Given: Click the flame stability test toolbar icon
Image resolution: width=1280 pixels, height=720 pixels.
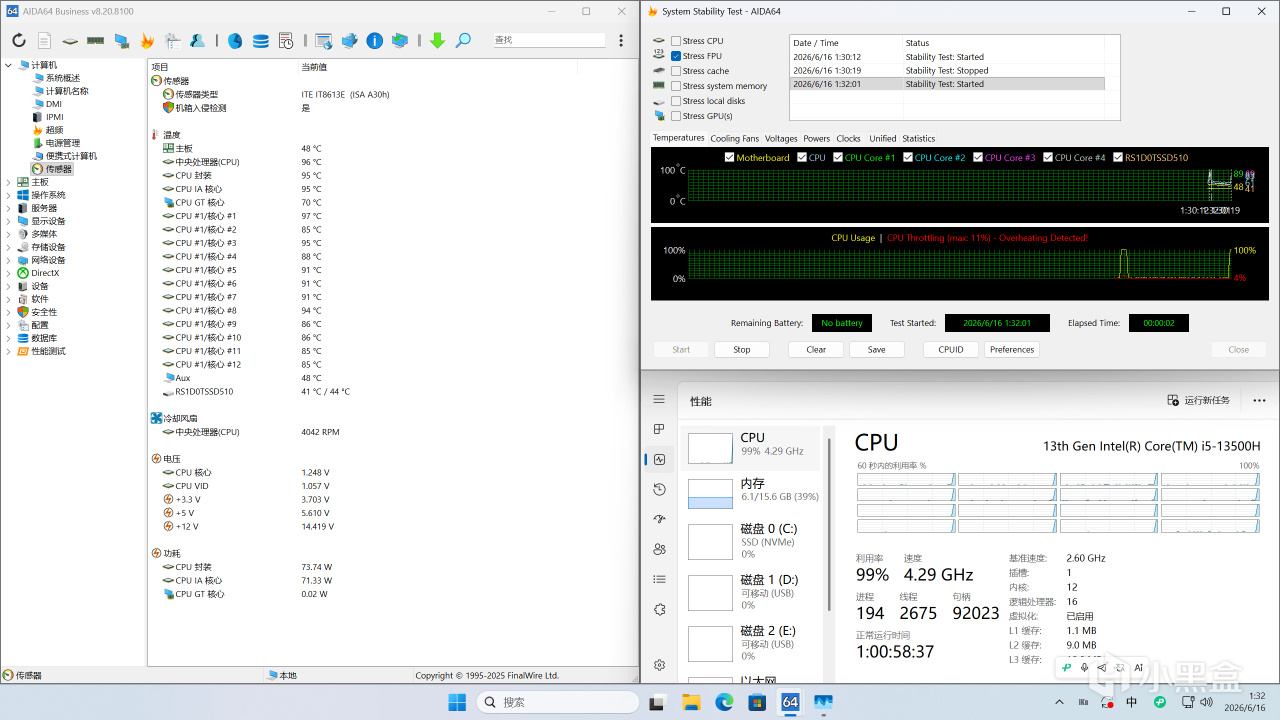Looking at the screenshot, I should click(x=147, y=41).
